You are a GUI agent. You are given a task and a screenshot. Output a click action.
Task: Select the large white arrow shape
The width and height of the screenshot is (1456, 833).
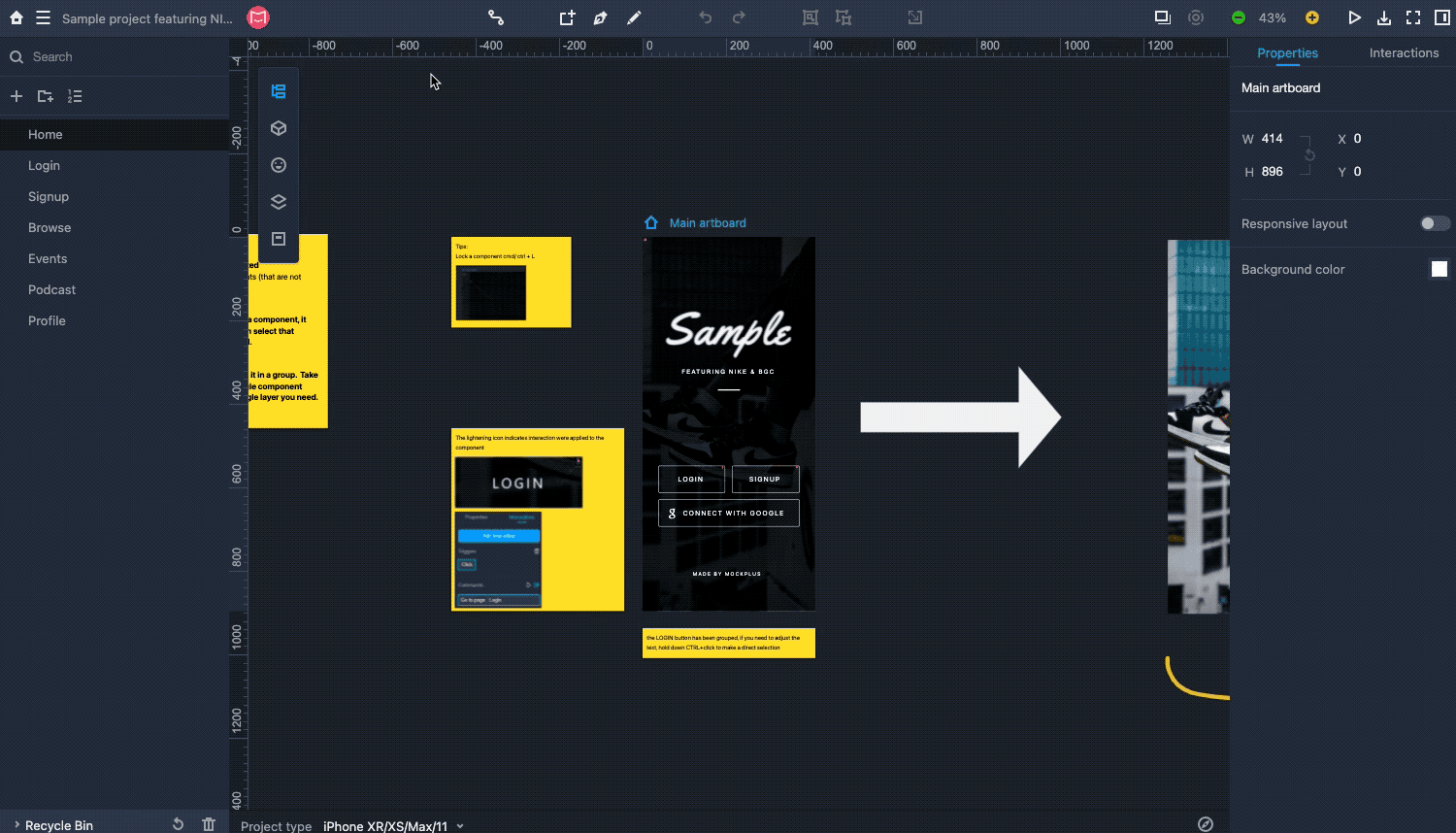pyautogui.click(x=961, y=417)
